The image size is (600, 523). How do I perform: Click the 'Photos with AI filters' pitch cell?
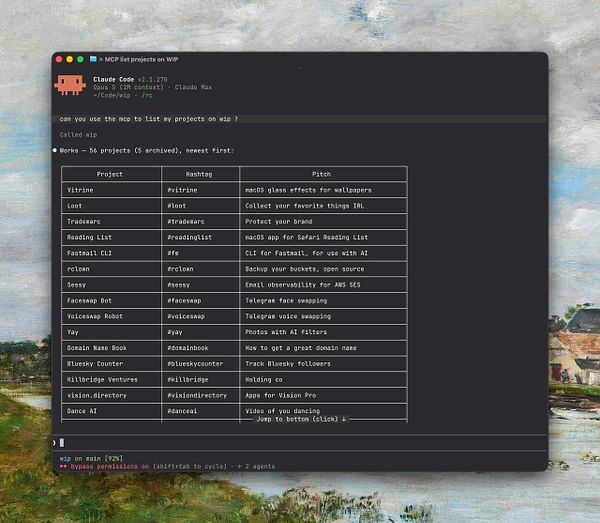286,332
